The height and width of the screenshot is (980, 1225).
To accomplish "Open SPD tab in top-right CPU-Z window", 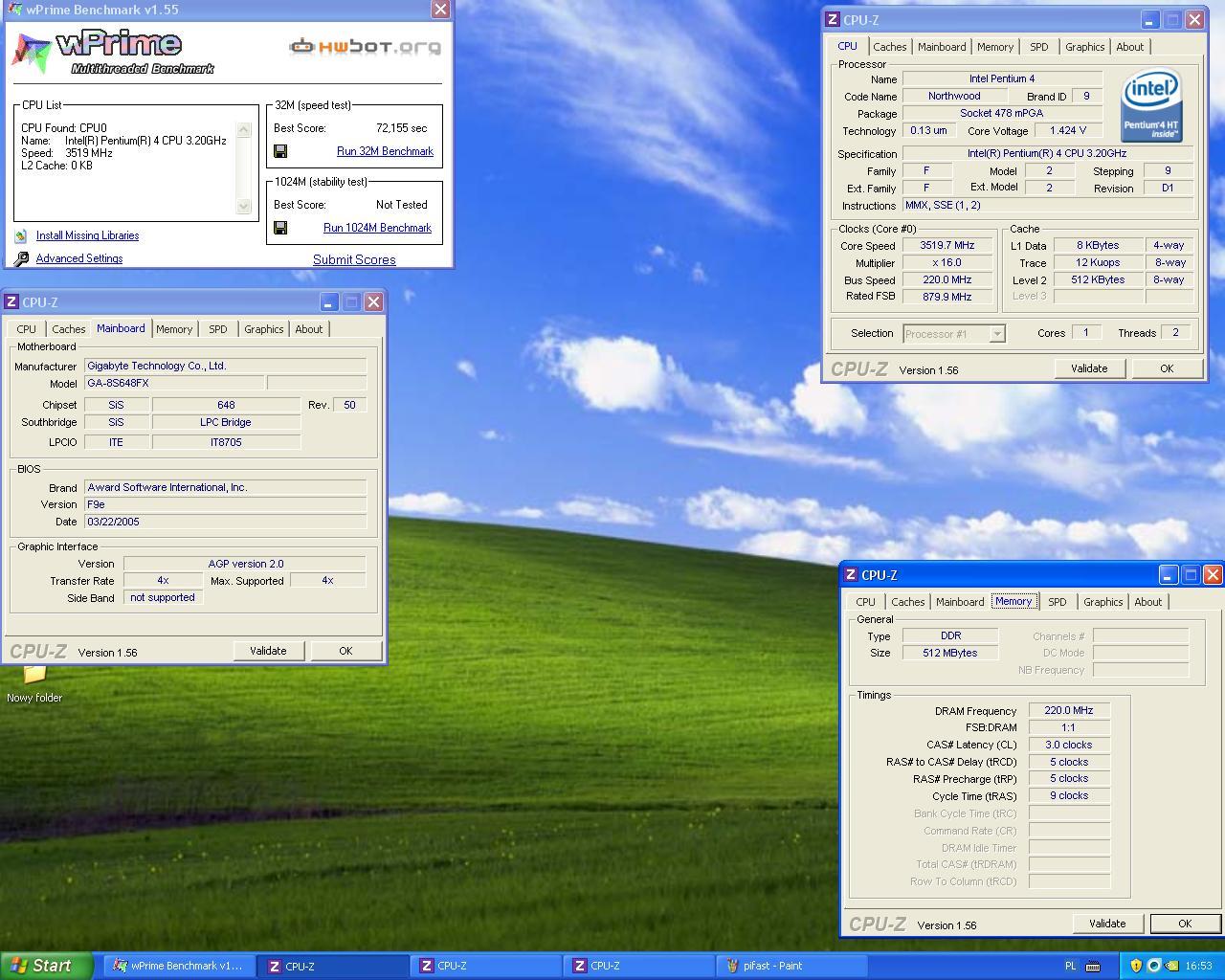I will 1038,47.
